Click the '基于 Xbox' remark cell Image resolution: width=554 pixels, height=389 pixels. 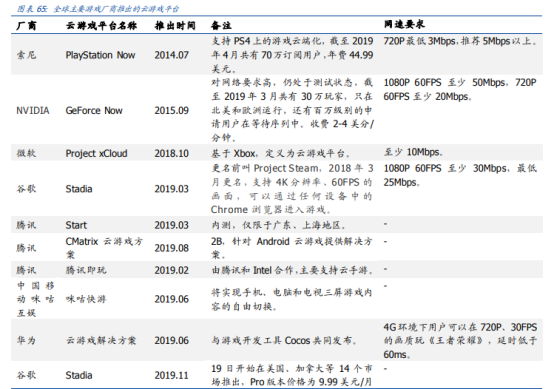click(281, 153)
